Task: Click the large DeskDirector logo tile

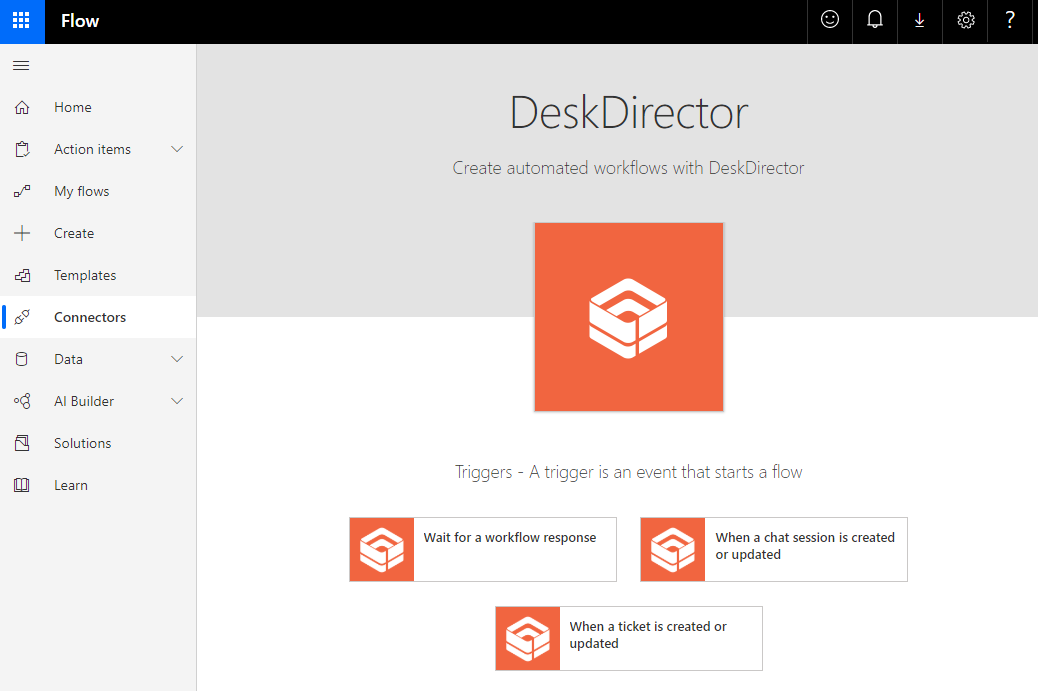Action: [x=629, y=317]
